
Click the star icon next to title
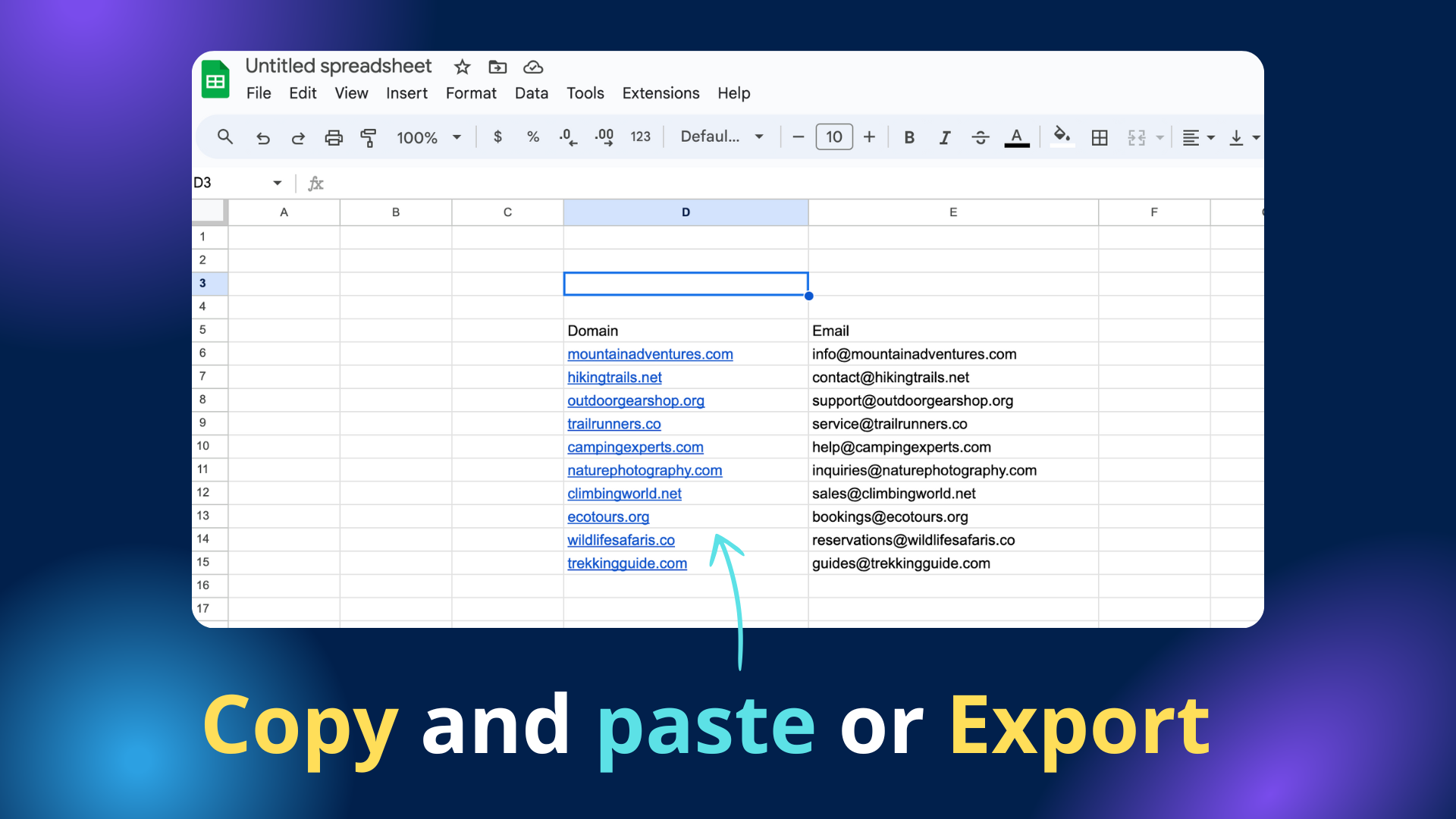[462, 67]
